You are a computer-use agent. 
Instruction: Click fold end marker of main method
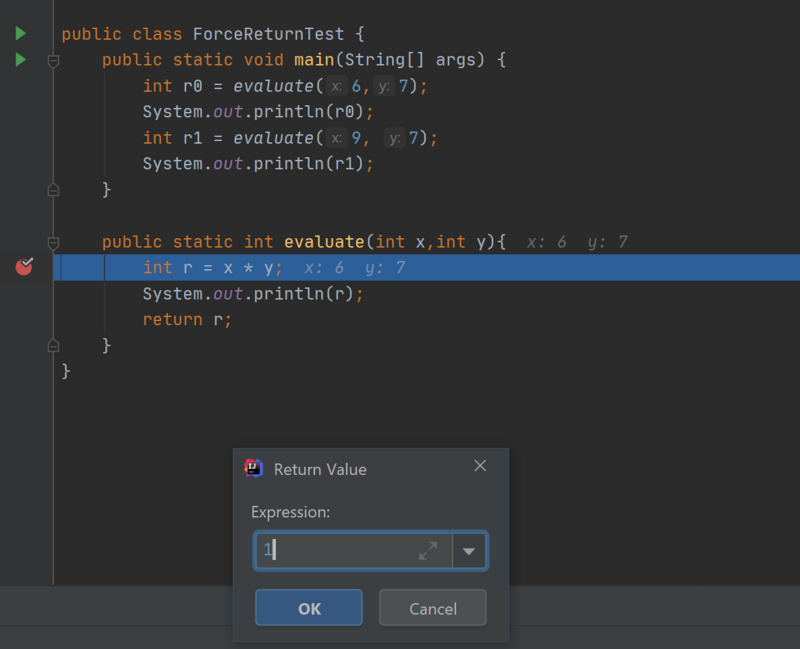[x=53, y=190]
